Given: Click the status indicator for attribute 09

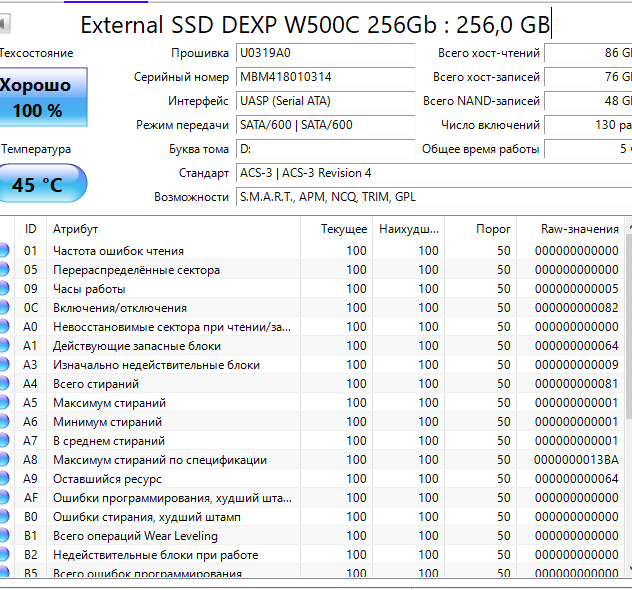Looking at the screenshot, I should 4,289.
